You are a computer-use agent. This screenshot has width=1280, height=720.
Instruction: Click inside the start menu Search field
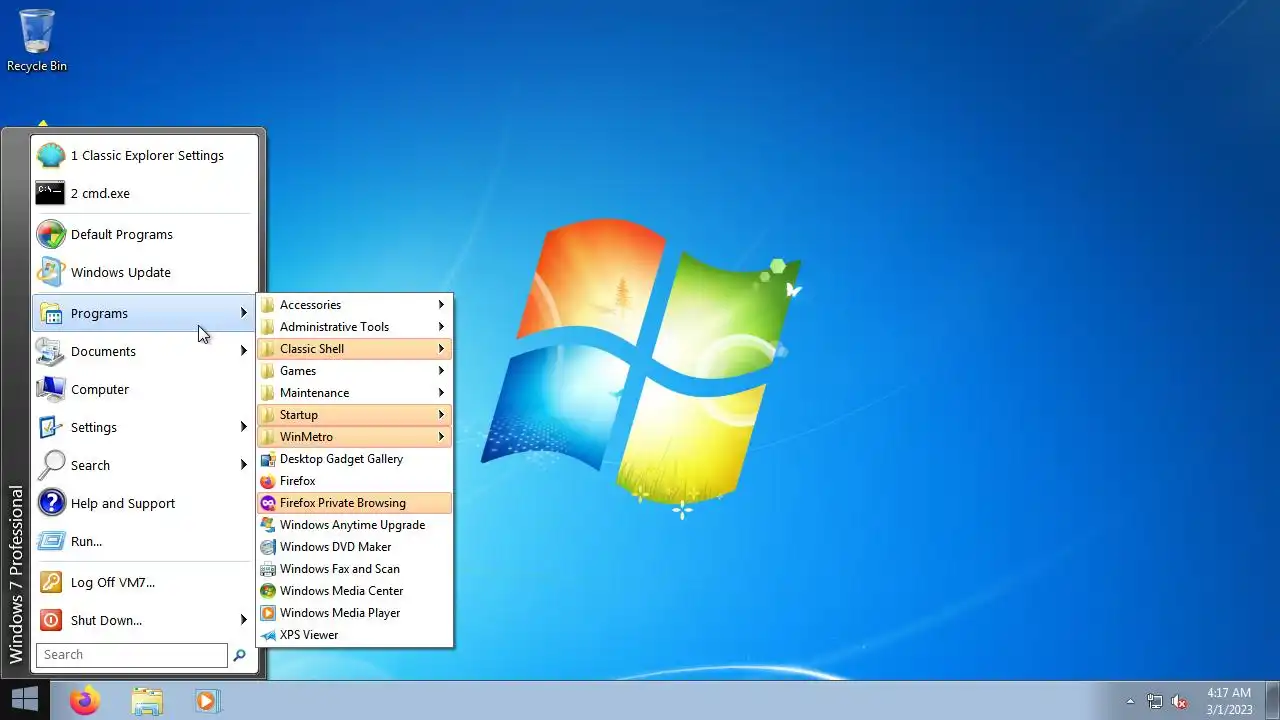[x=132, y=655]
